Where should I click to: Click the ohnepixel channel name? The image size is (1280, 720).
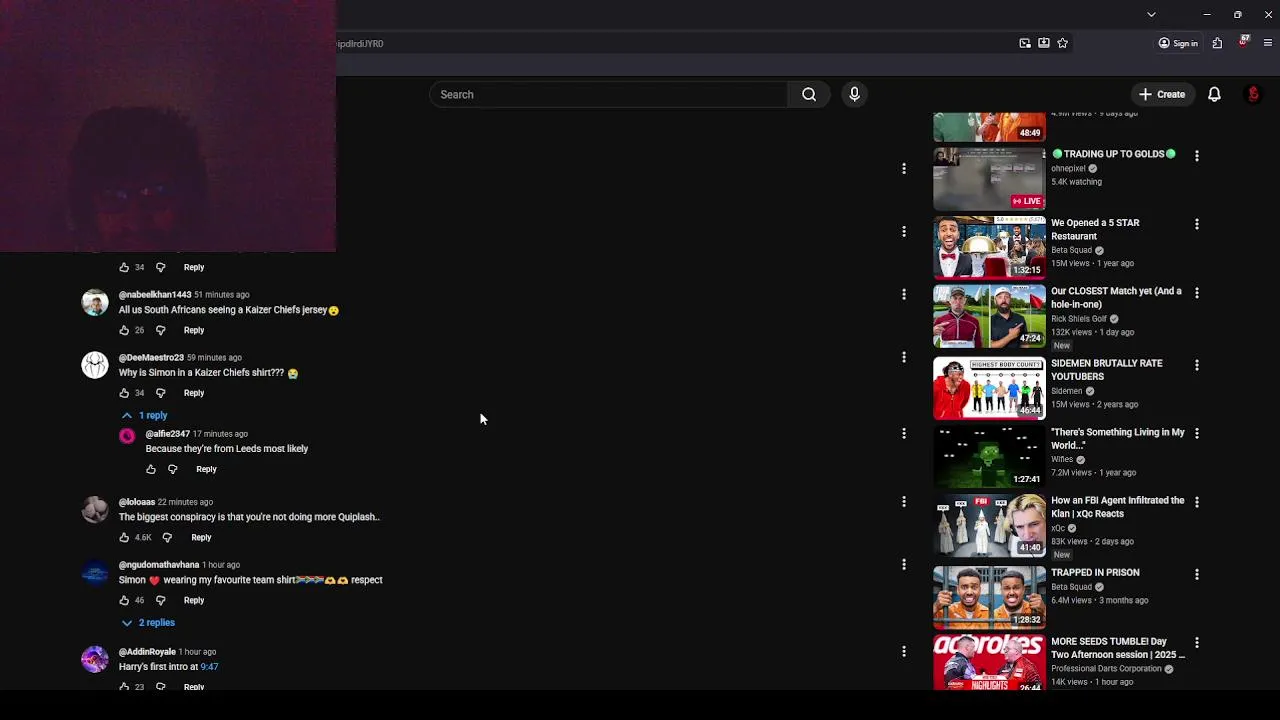[1068, 169]
